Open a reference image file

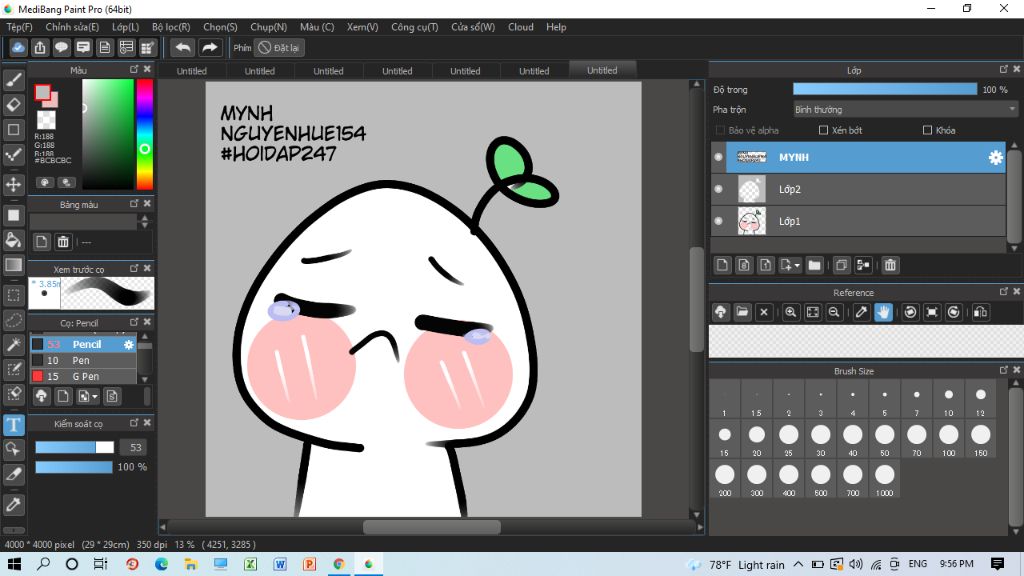coord(743,312)
